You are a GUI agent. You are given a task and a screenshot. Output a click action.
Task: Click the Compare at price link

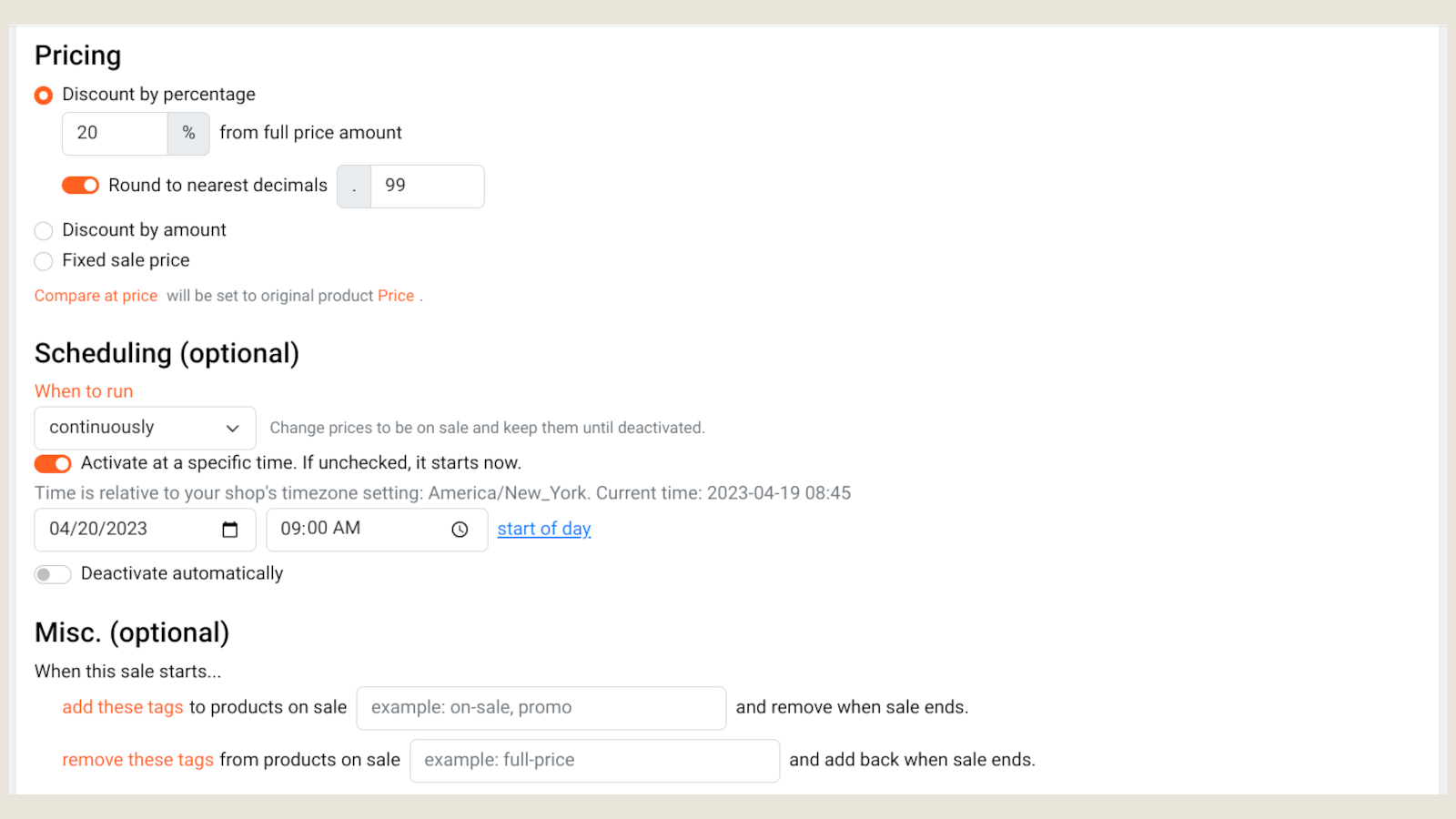pos(96,296)
